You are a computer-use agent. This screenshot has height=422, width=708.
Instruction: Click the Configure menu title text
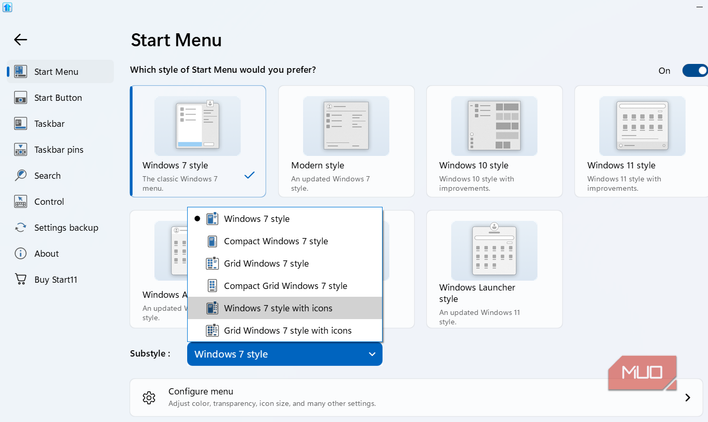pos(201,391)
